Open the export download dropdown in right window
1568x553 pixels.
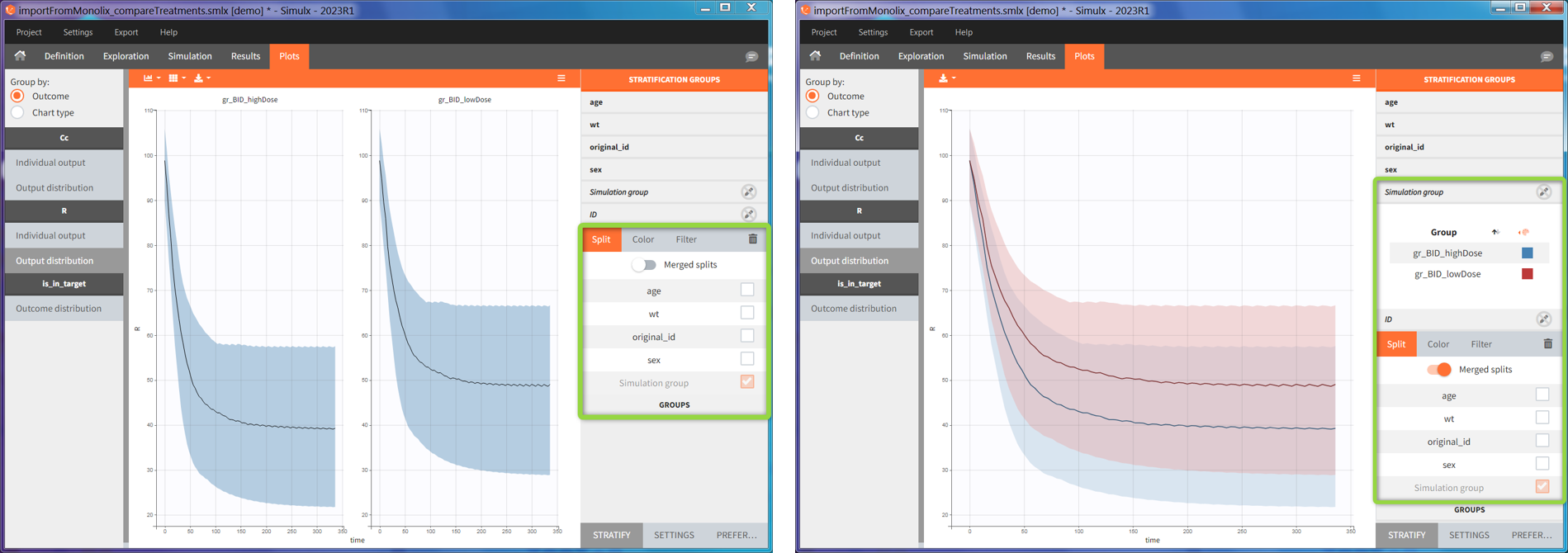coord(946,78)
